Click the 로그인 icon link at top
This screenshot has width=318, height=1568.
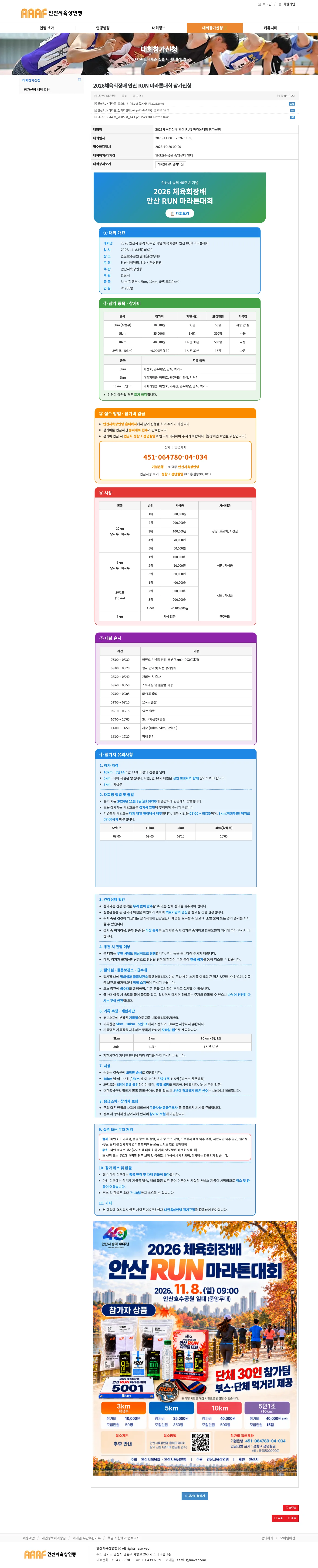pos(264,4)
